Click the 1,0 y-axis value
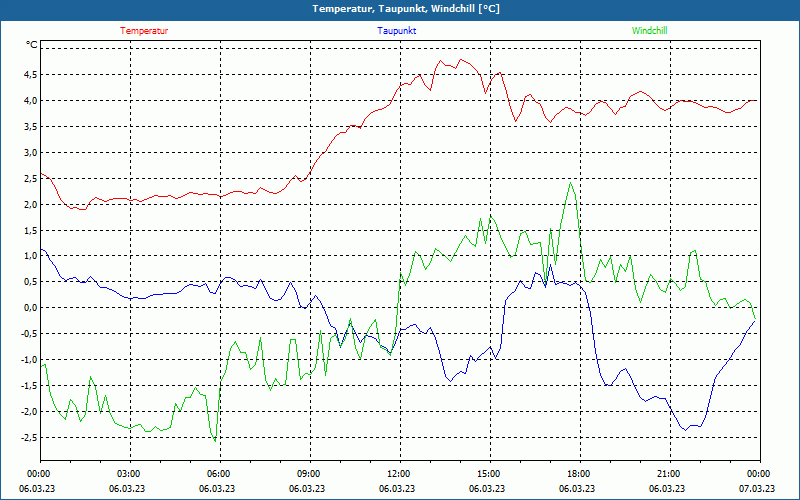 [x=30, y=256]
